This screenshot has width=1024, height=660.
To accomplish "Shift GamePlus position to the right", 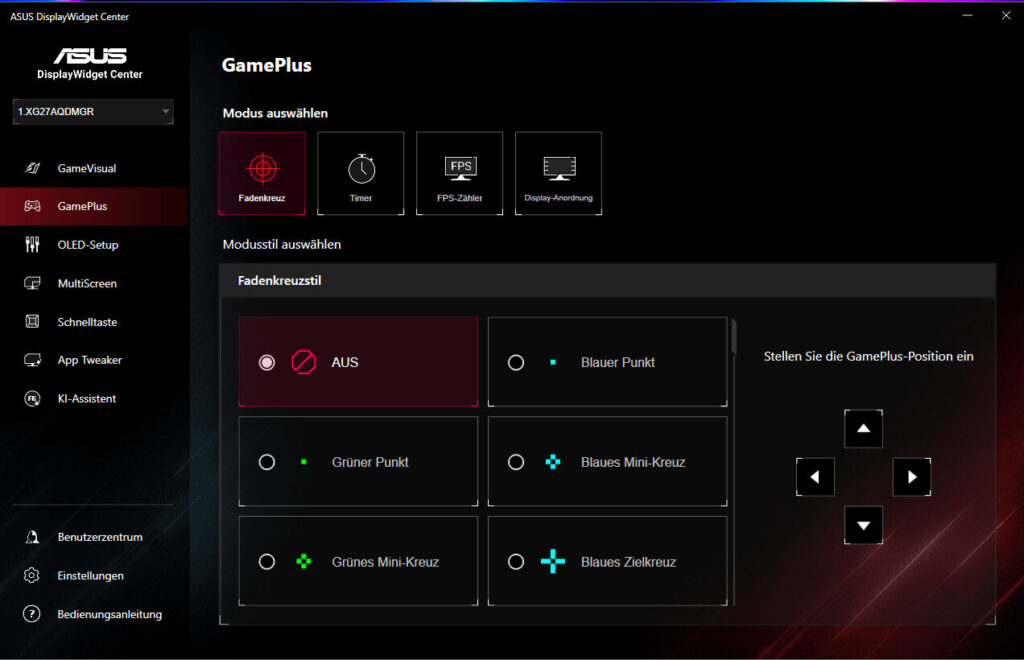I will point(912,477).
